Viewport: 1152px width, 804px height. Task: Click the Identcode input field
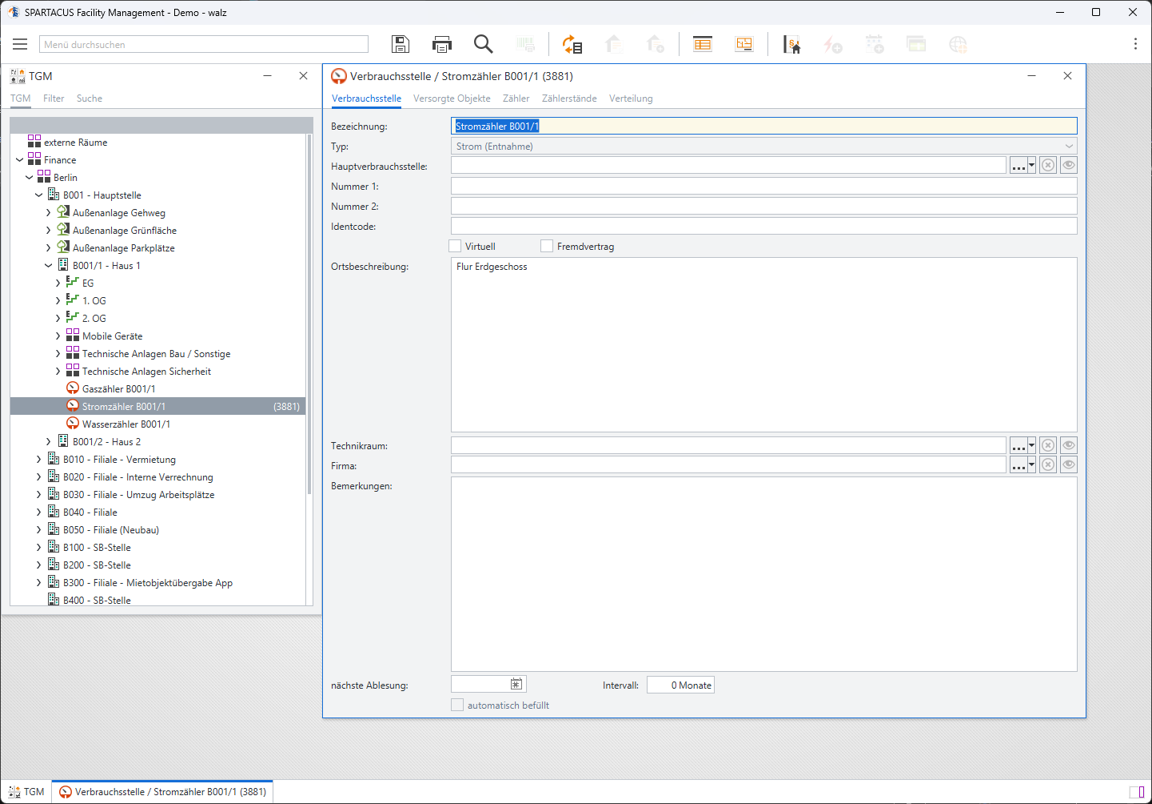764,226
